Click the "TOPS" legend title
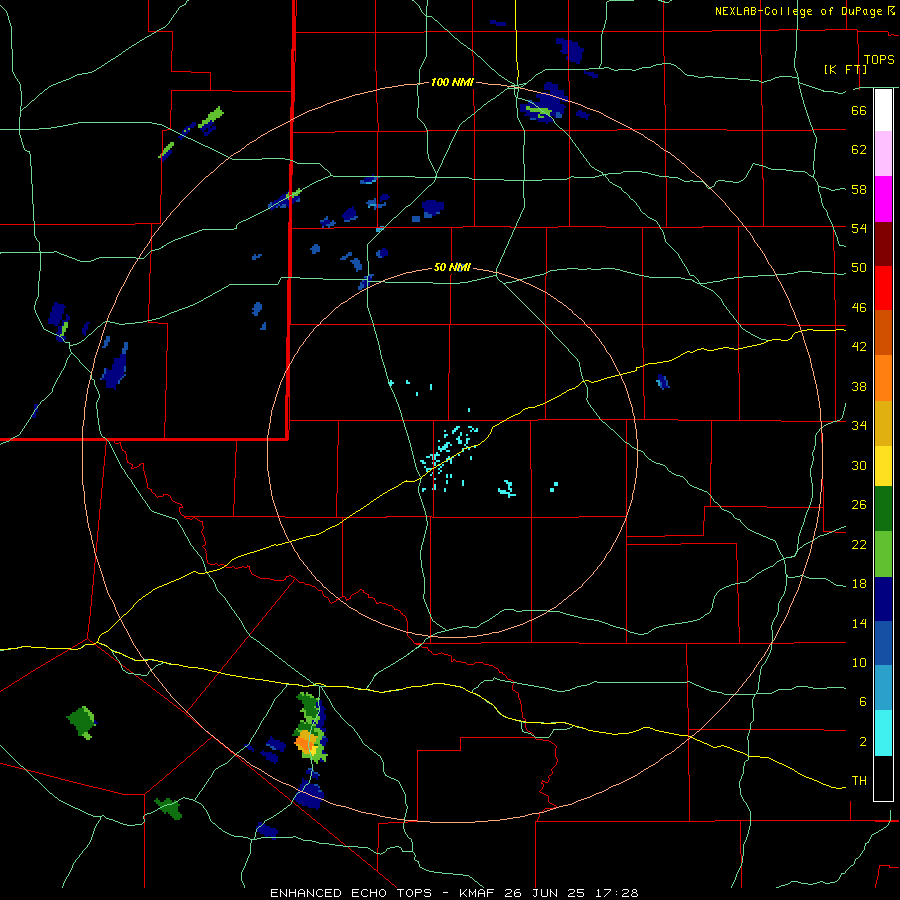Viewport: 900px width, 900px height. click(879, 60)
